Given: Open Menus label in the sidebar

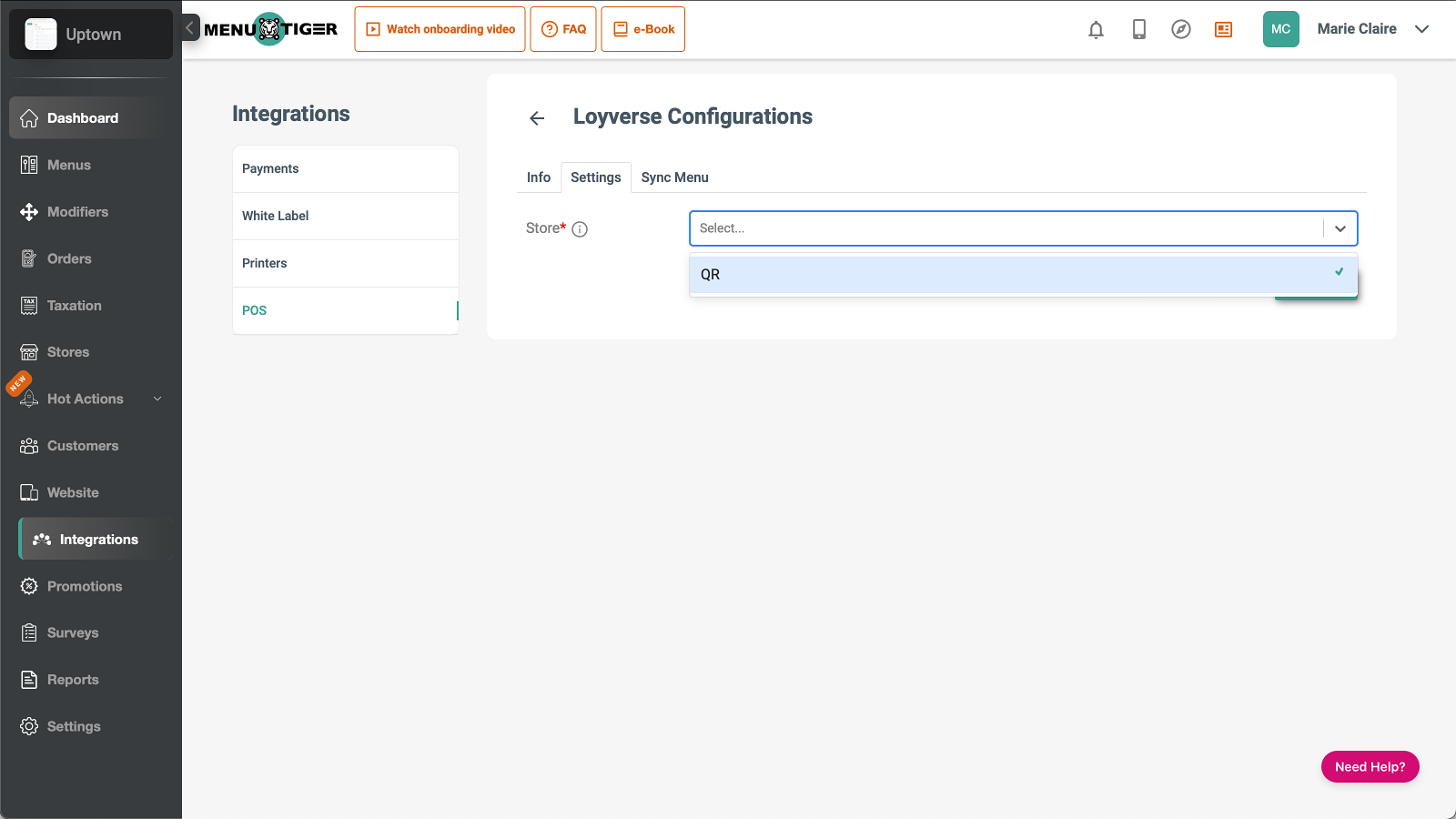Looking at the screenshot, I should (69, 165).
